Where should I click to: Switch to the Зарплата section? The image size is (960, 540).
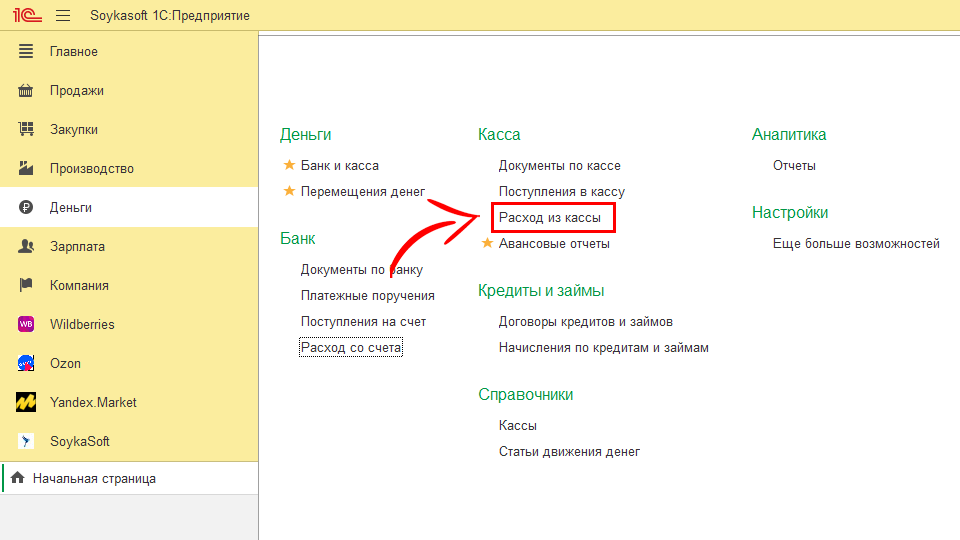pos(77,246)
